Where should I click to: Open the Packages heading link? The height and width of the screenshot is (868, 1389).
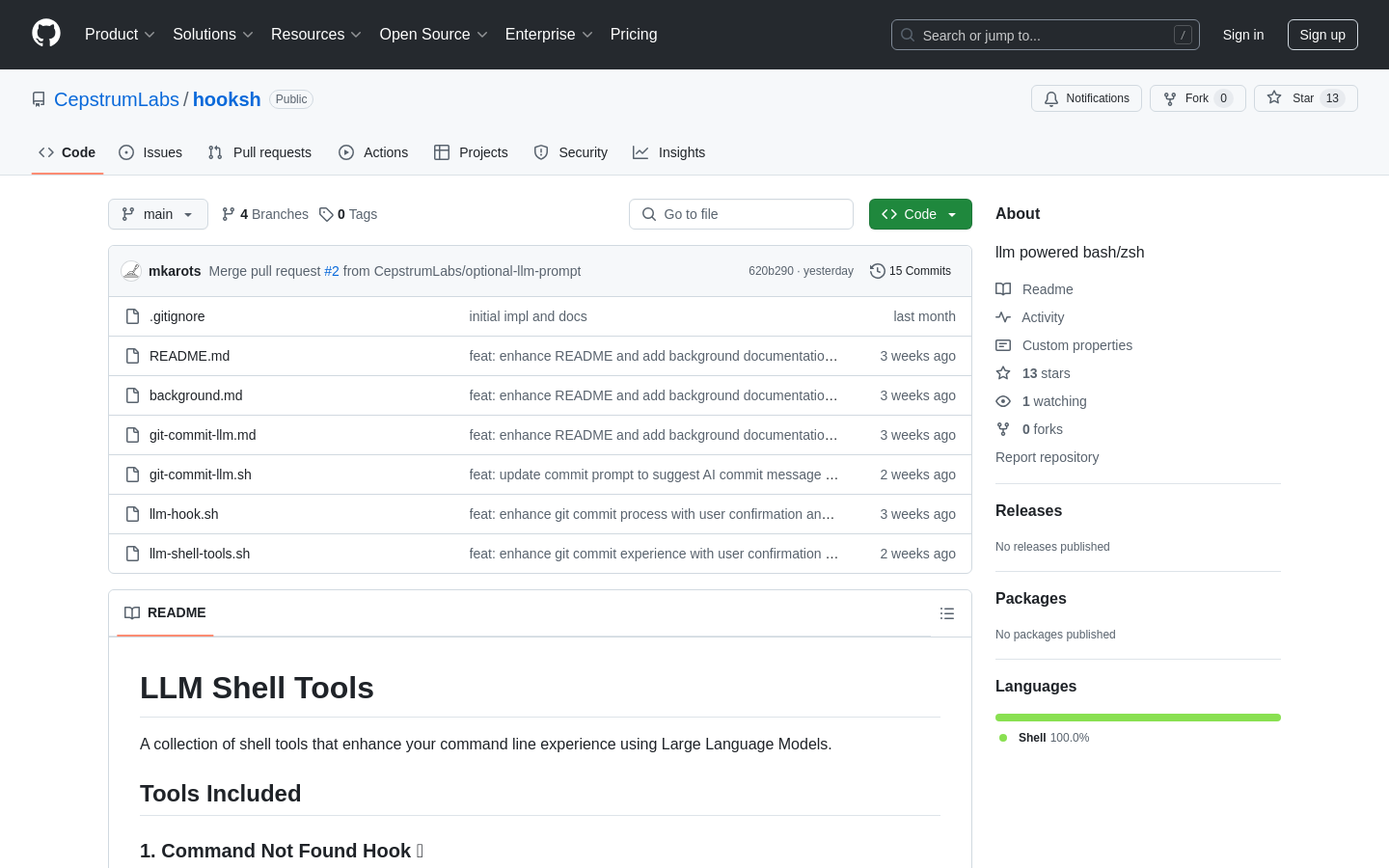[x=1031, y=599]
